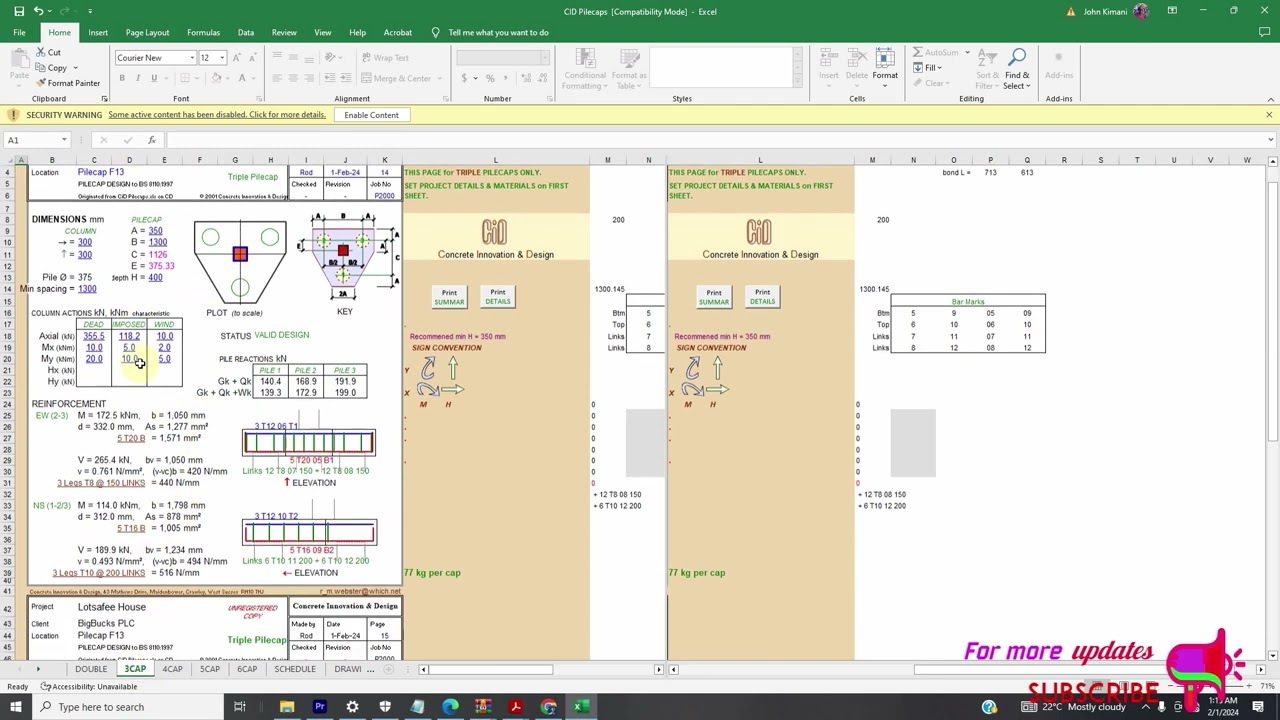Open the File menu
Image resolution: width=1280 pixels, height=720 pixels.
pyautogui.click(x=19, y=32)
